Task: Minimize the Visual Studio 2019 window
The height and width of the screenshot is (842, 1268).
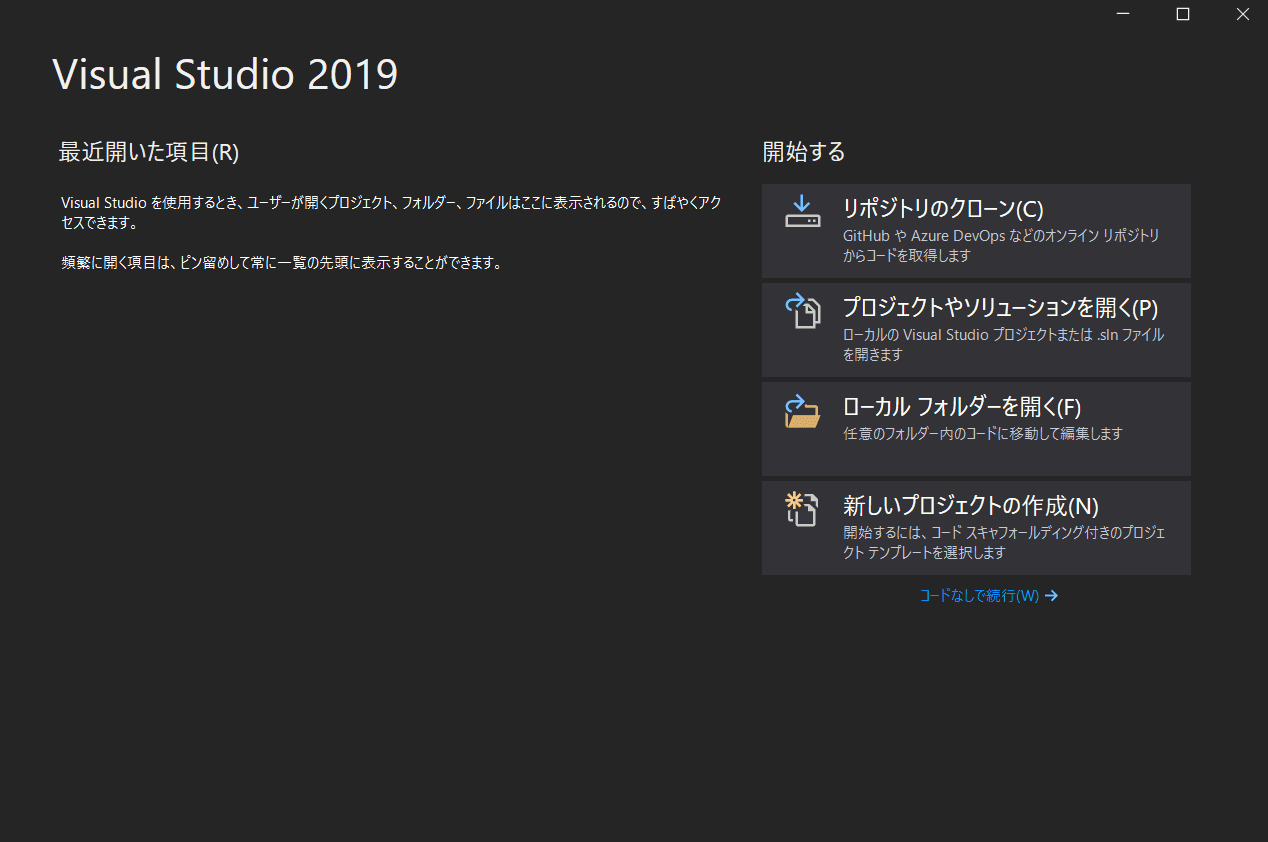Action: click(1123, 14)
